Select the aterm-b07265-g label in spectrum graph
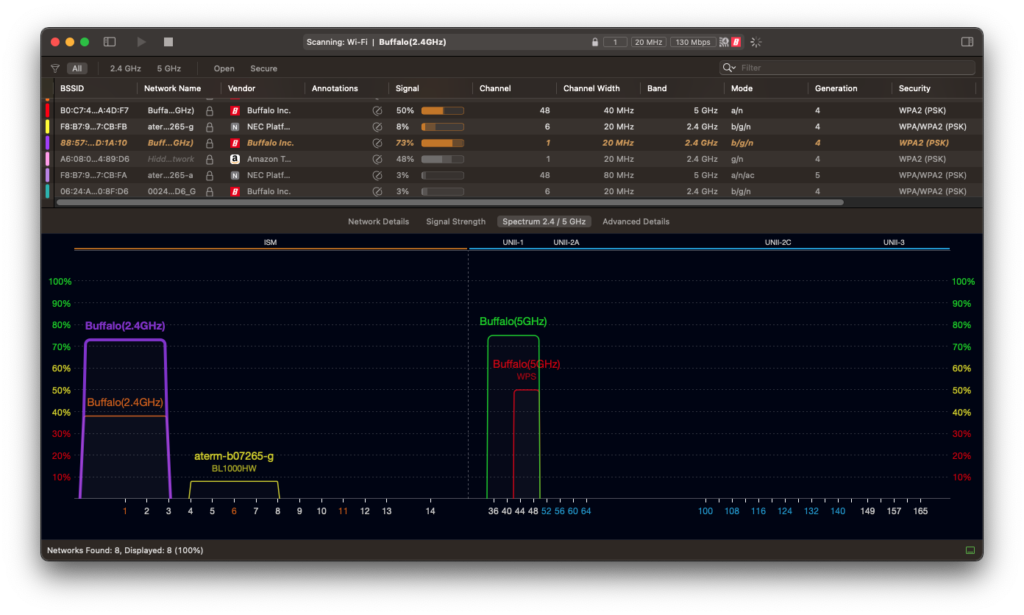 pos(234,456)
